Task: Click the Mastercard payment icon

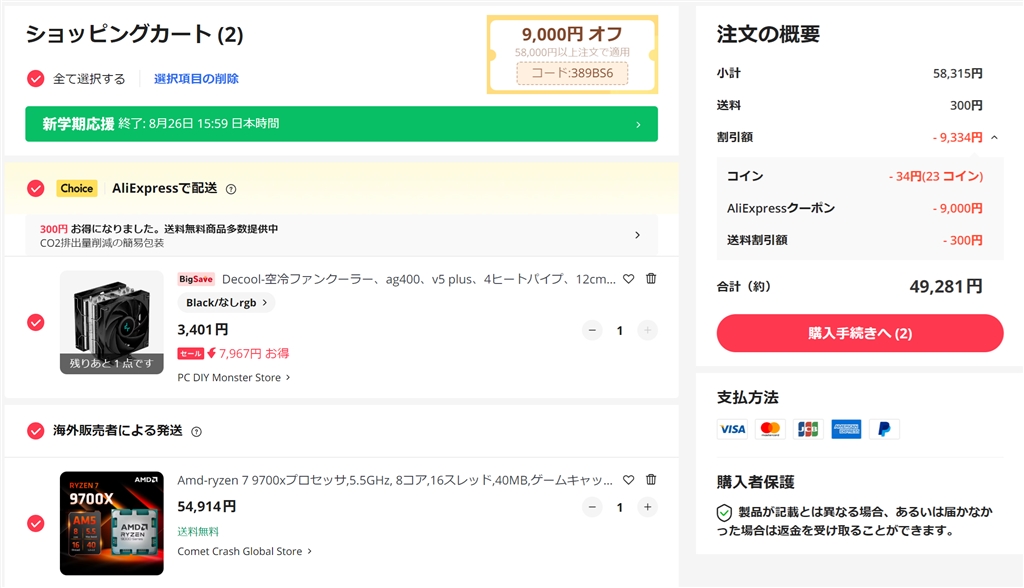Action: pyautogui.click(x=770, y=429)
